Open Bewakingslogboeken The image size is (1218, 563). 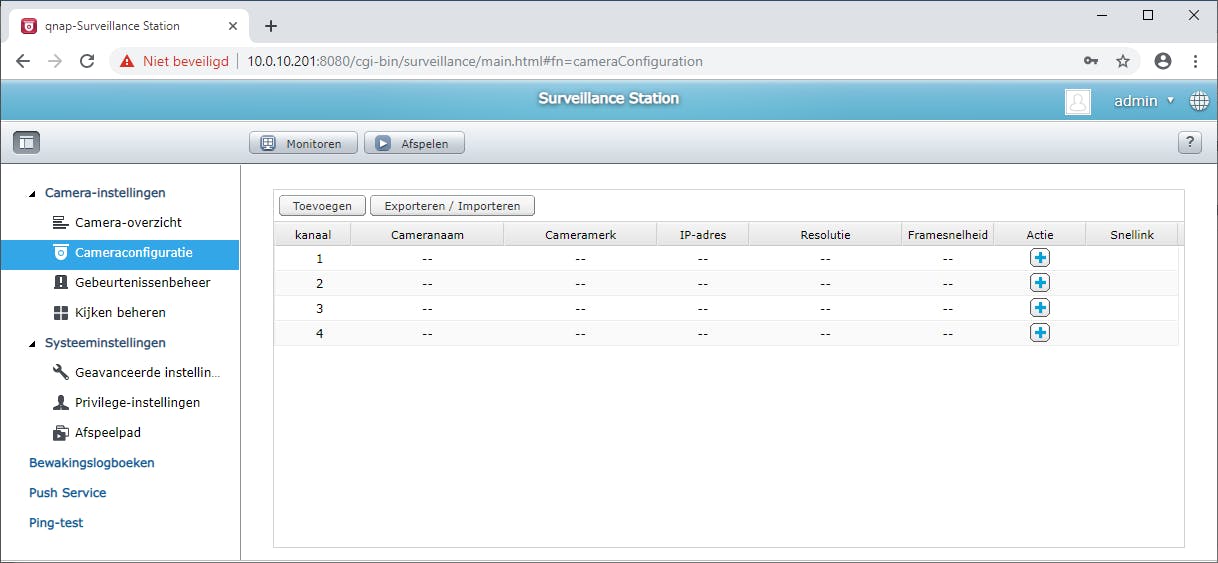92,463
